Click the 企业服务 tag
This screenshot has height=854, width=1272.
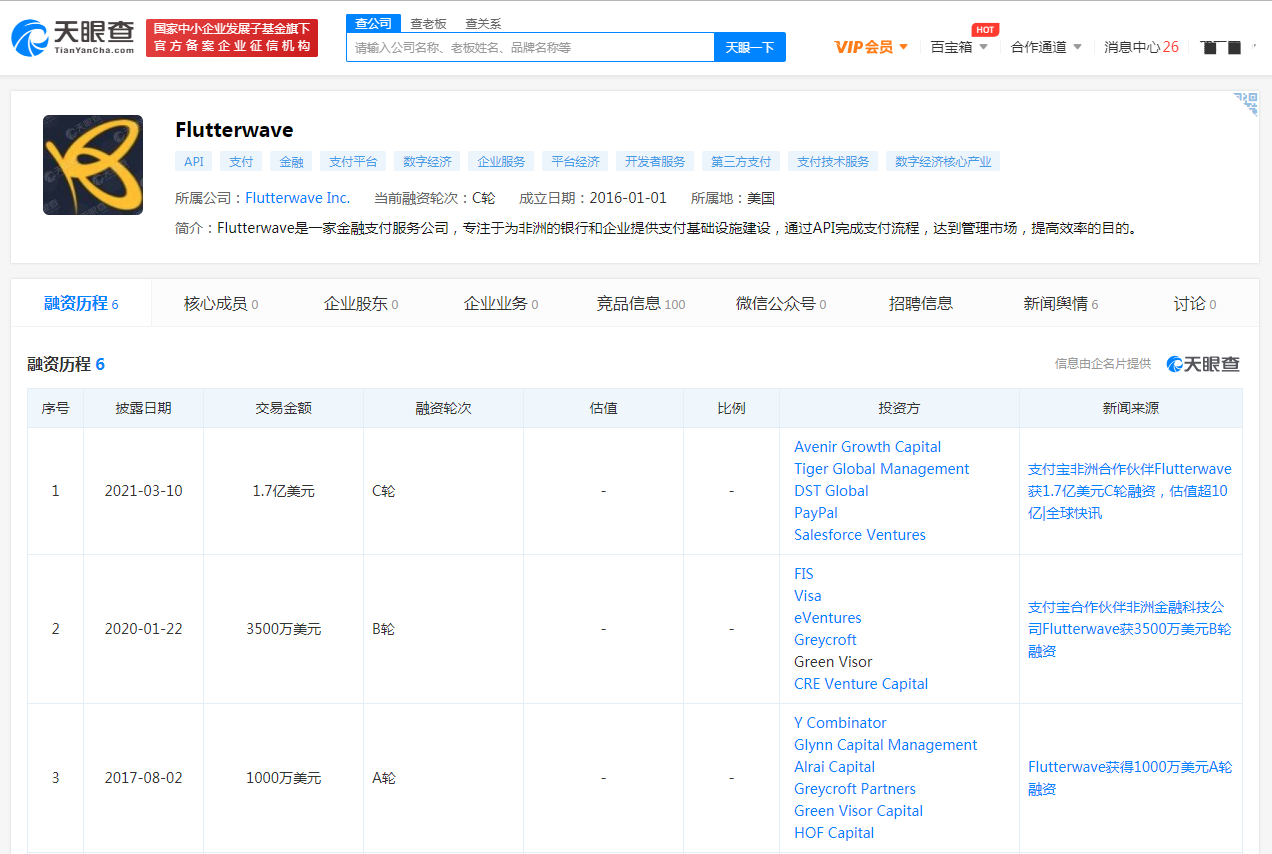(x=501, y=161)
